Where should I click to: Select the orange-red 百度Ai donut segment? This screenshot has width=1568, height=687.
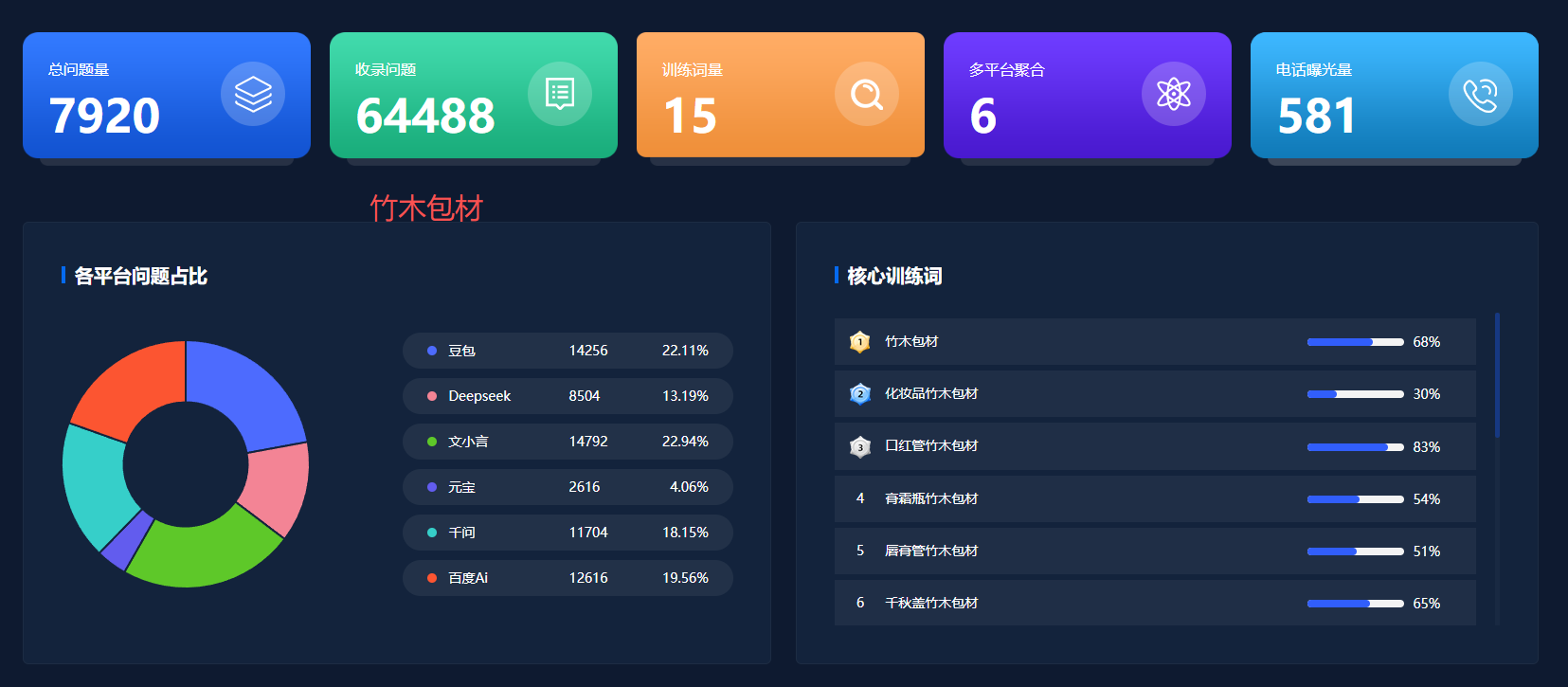[x=134, y=390]
